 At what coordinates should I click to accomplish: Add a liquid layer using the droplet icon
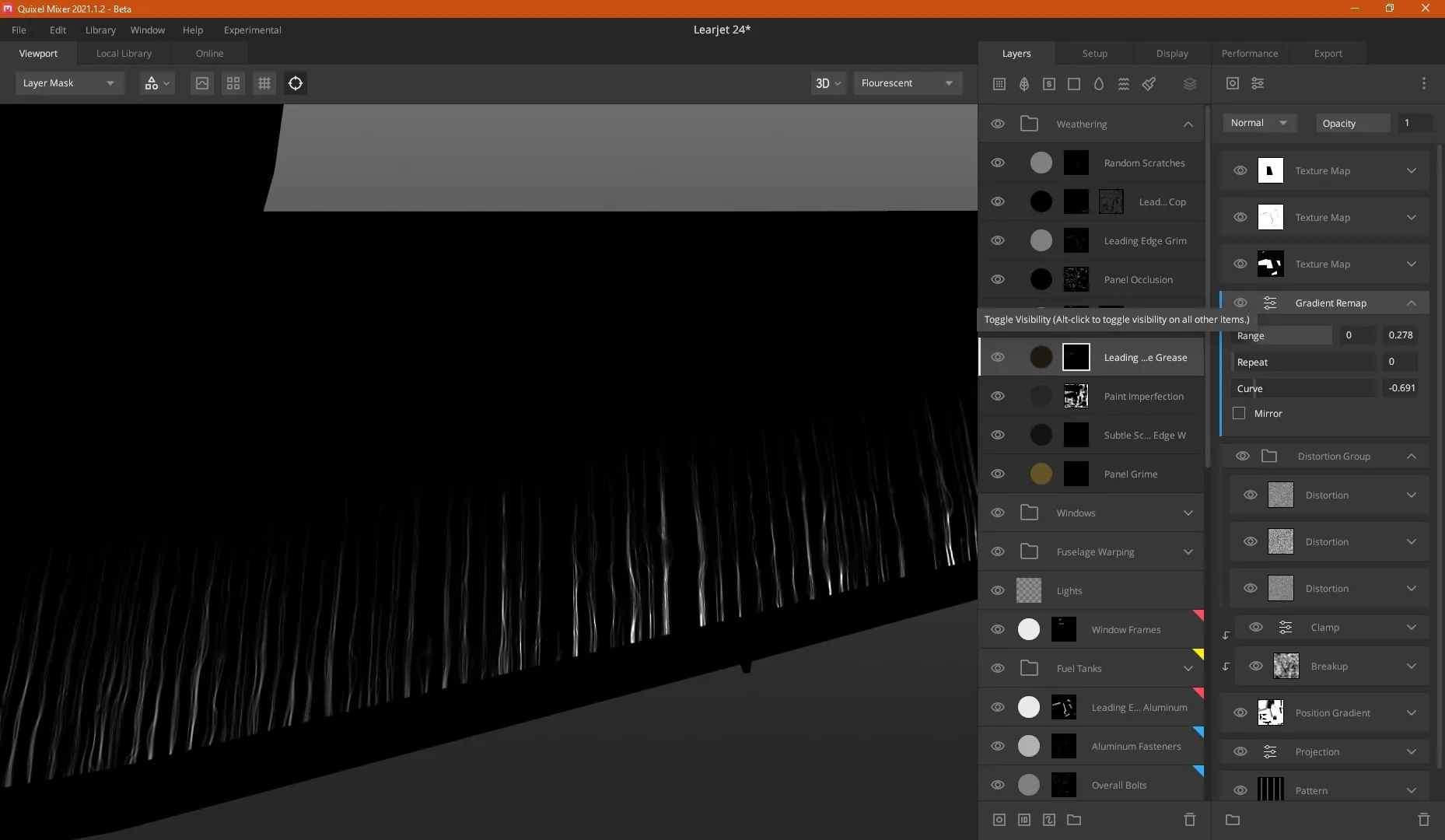point(1099,84)
